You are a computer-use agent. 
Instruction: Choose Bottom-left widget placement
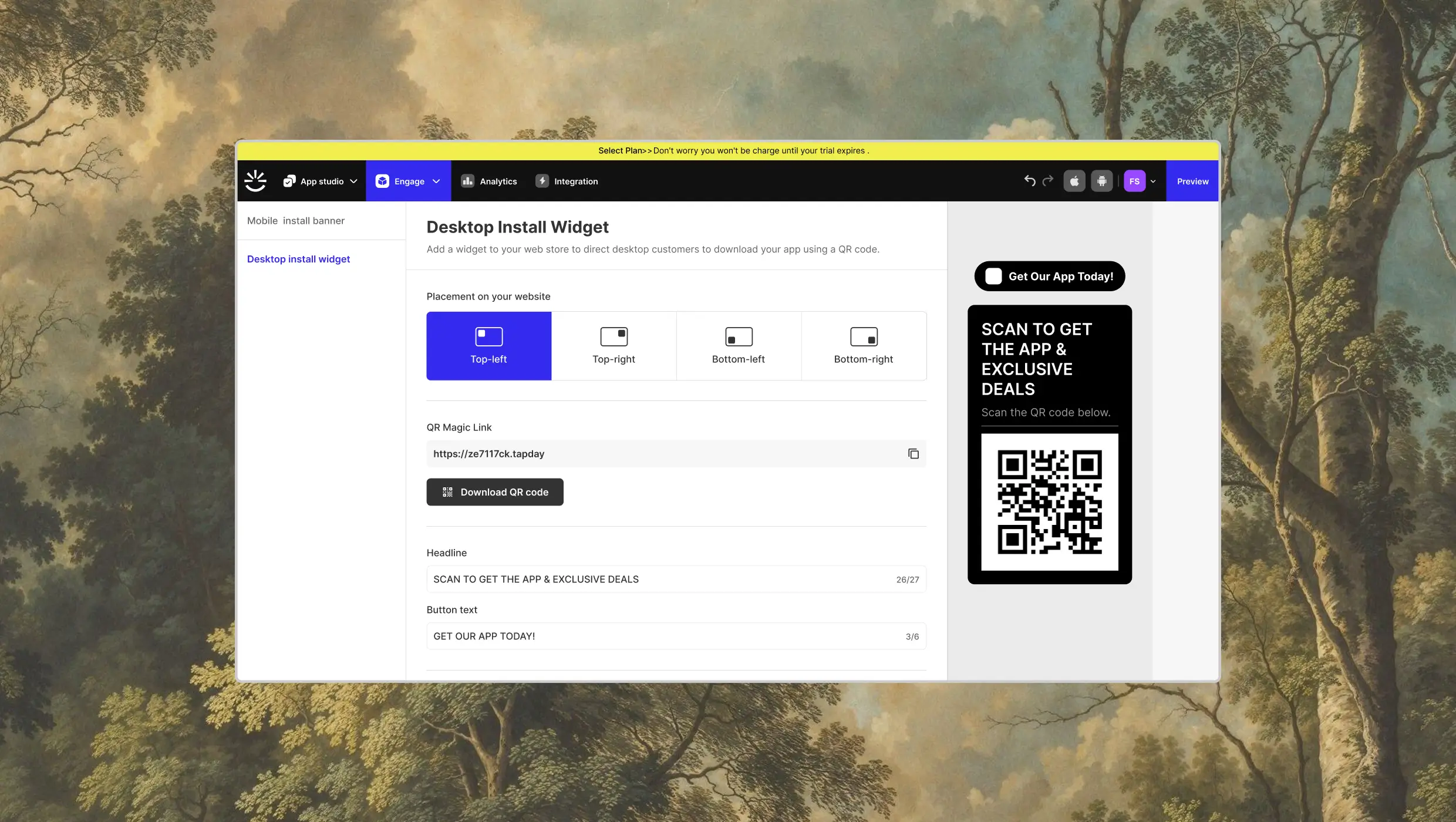[739, 346]
